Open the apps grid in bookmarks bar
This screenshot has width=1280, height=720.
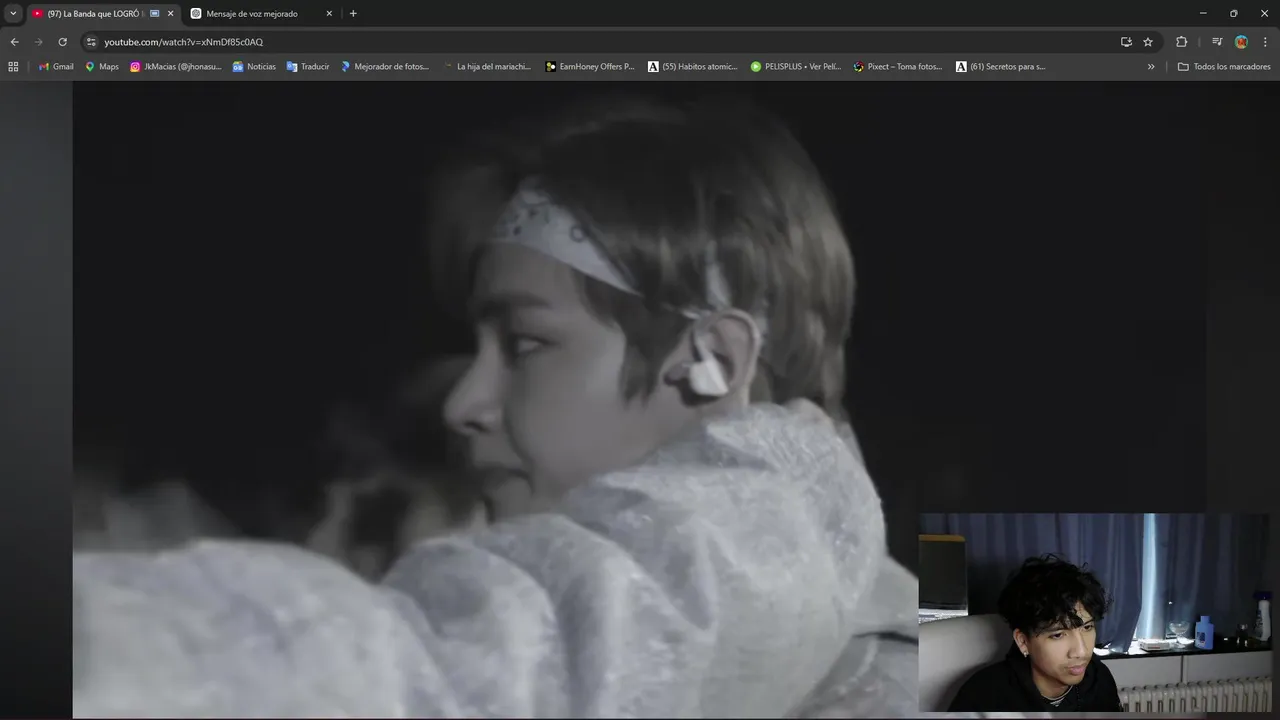[x=13, y=67]
